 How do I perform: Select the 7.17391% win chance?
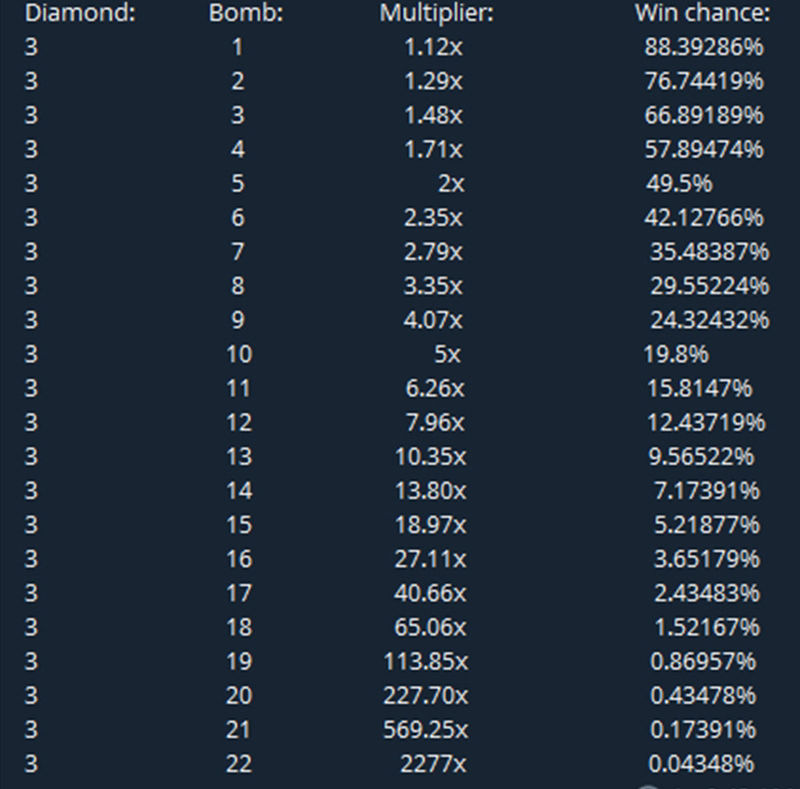point(707,491)
